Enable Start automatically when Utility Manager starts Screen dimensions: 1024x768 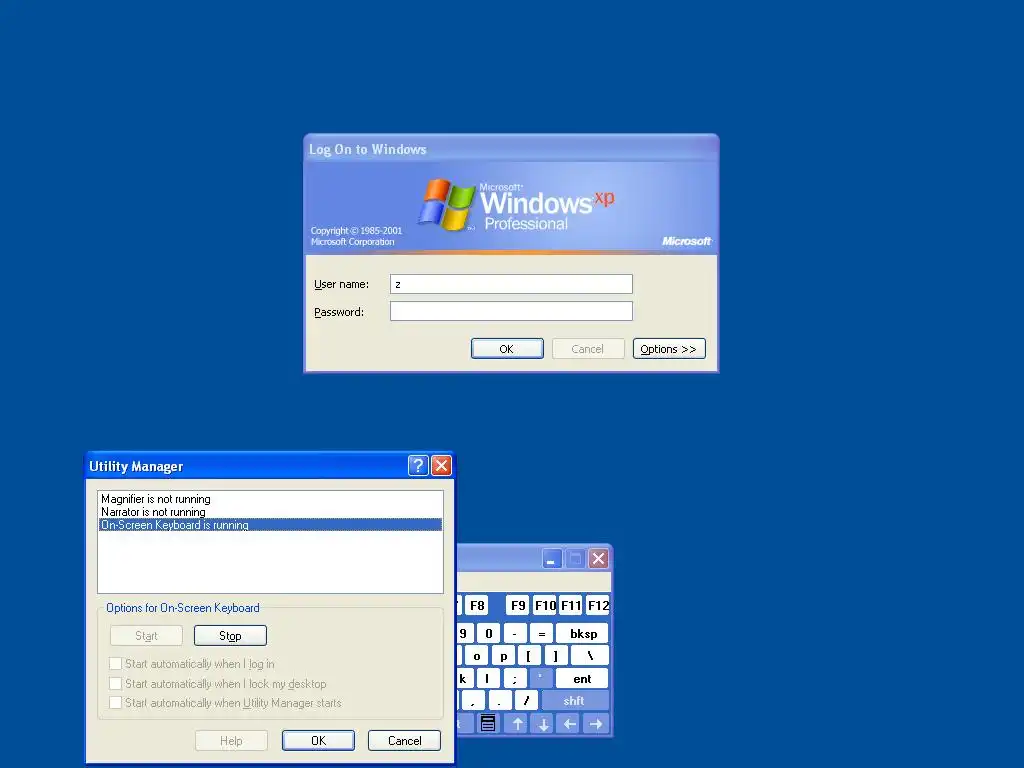(116, 703)
